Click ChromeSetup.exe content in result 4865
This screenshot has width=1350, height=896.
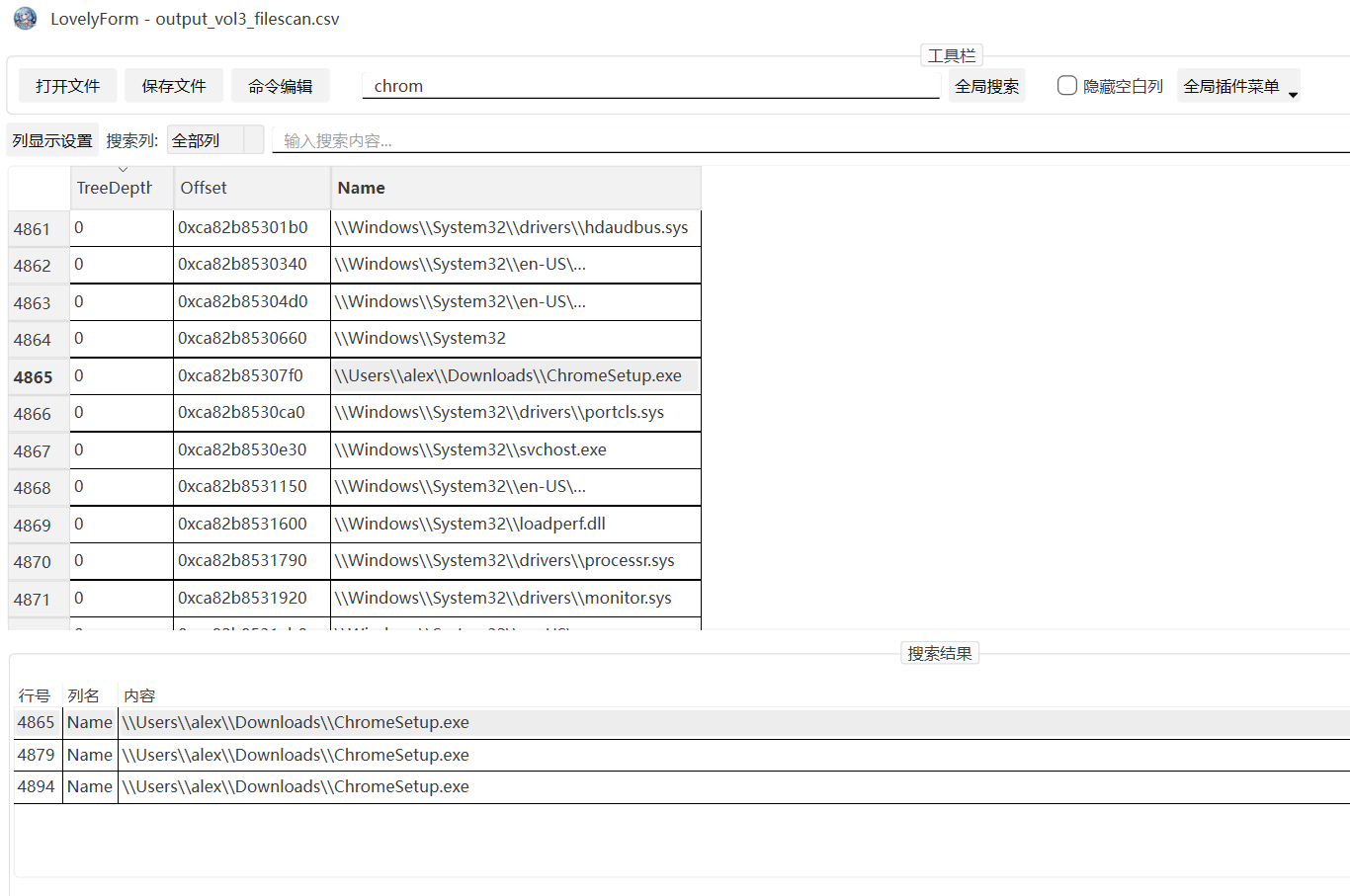pyautogui.click(x=295, y=722)
